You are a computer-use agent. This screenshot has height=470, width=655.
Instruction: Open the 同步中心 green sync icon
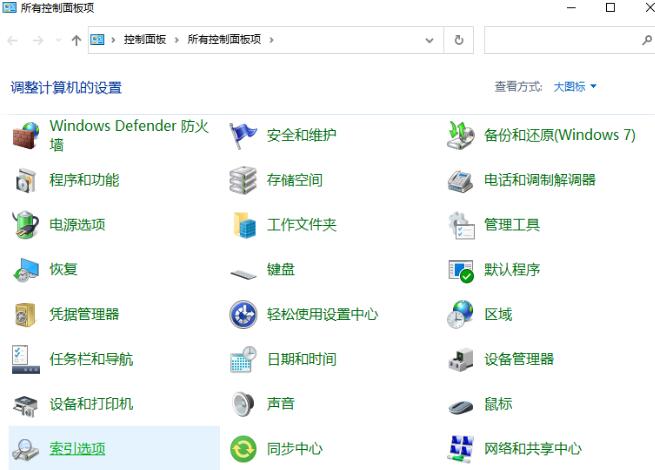coord(243,449)
